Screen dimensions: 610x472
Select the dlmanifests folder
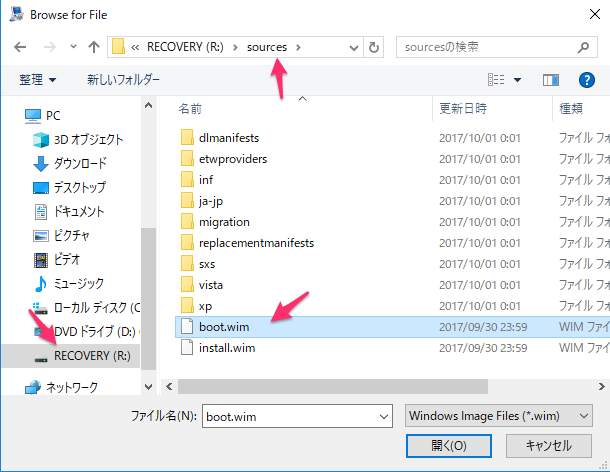click(229, 138)
